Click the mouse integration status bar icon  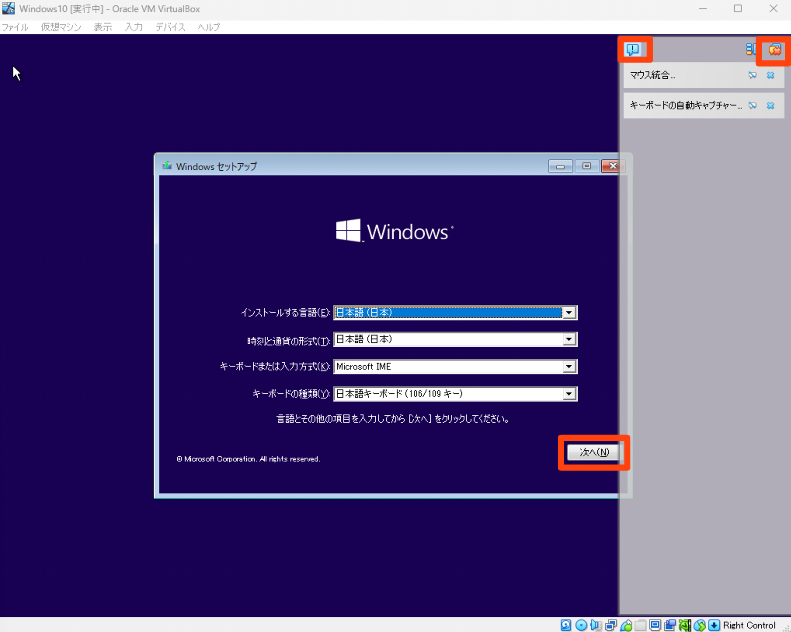pos(699,625)
